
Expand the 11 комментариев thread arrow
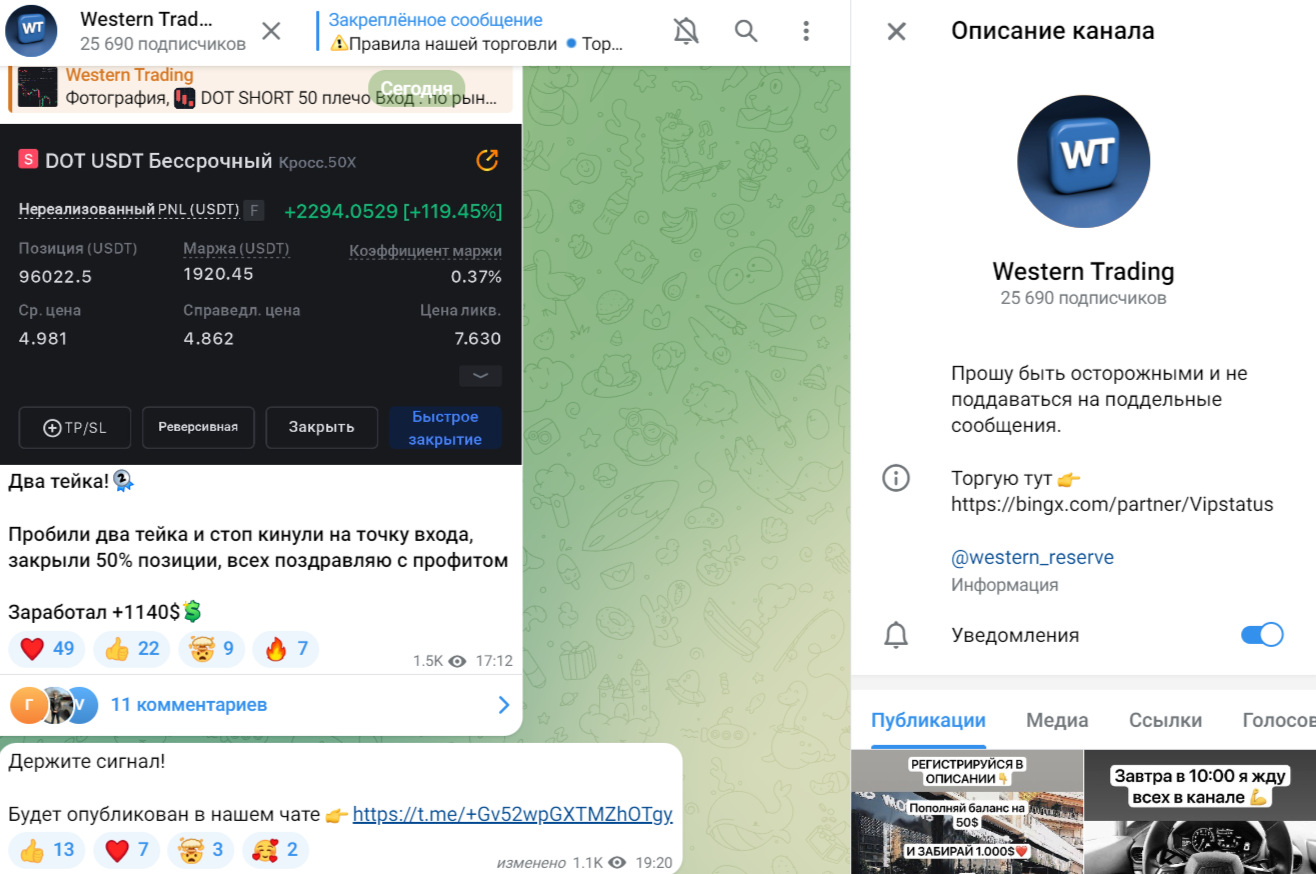[x=504, y=705]
